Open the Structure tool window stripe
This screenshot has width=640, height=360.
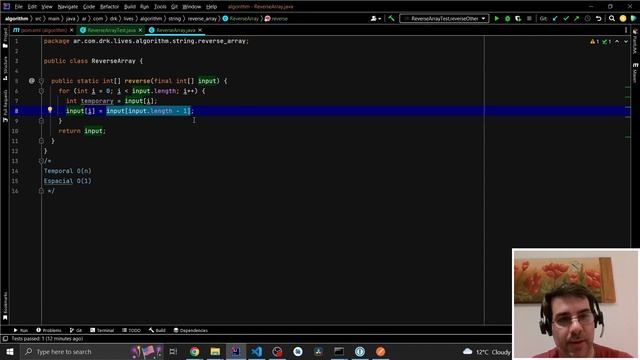click(5, 68)
